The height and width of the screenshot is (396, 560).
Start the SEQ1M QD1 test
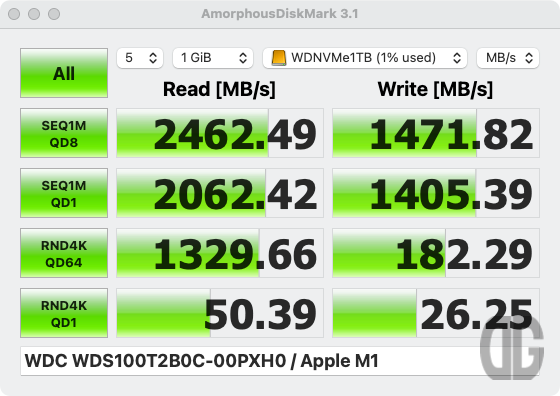click(64, 193)
